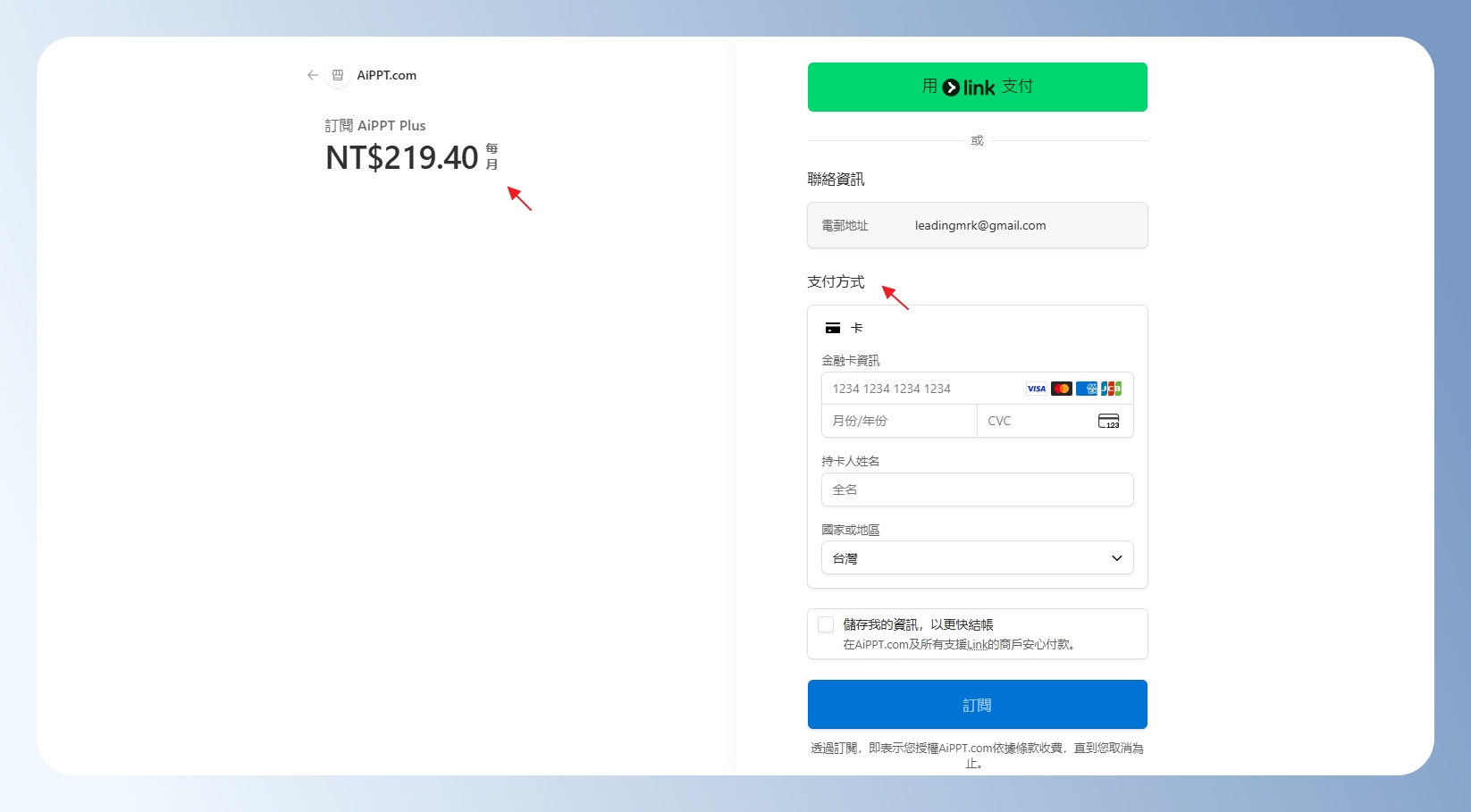
Task: Click the credit card icon beside 卡
Action: 833,329
